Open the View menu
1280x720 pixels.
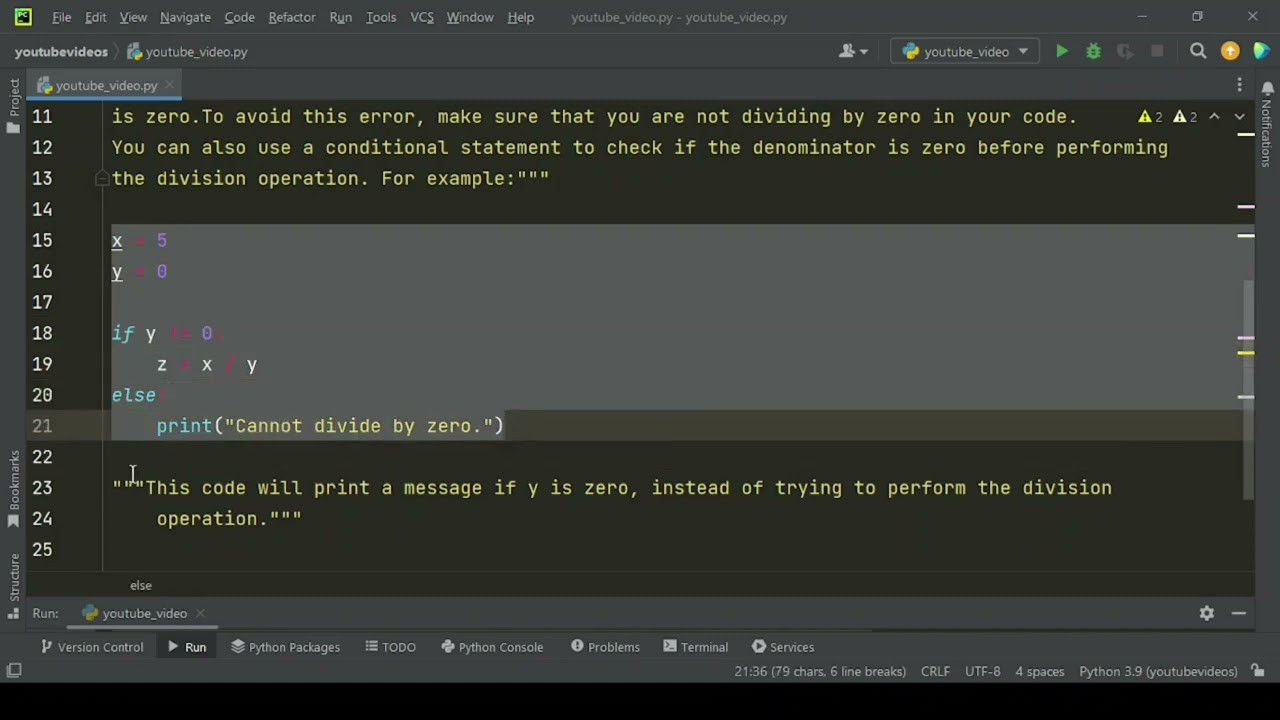[x=133, y=17]
